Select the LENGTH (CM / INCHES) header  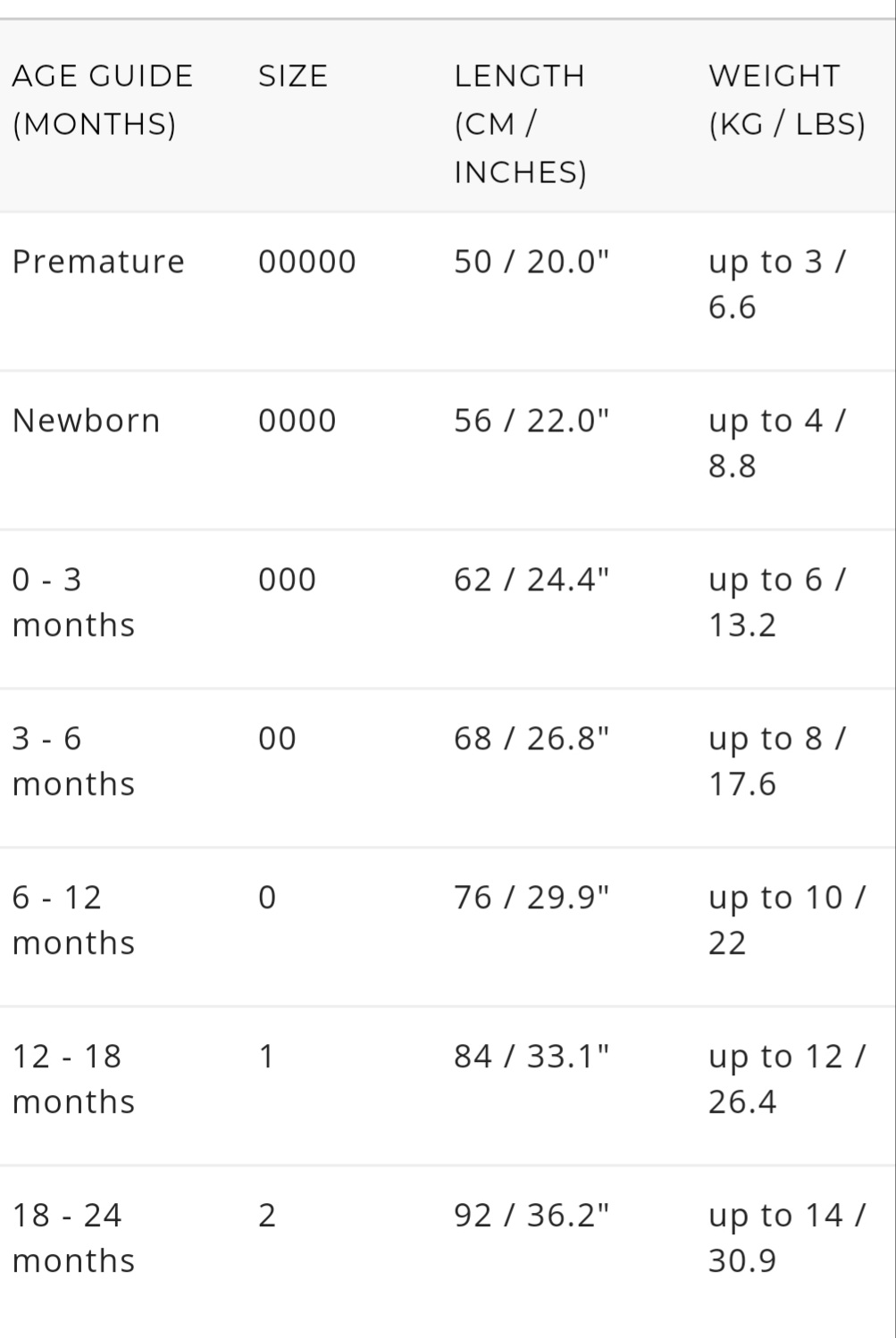(x=520, y=123)
